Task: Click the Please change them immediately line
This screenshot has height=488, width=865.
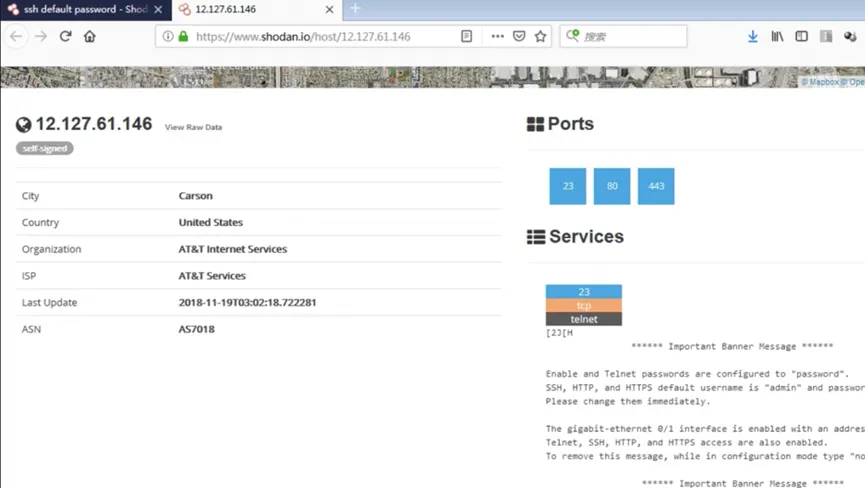Action: coord(628,401)
